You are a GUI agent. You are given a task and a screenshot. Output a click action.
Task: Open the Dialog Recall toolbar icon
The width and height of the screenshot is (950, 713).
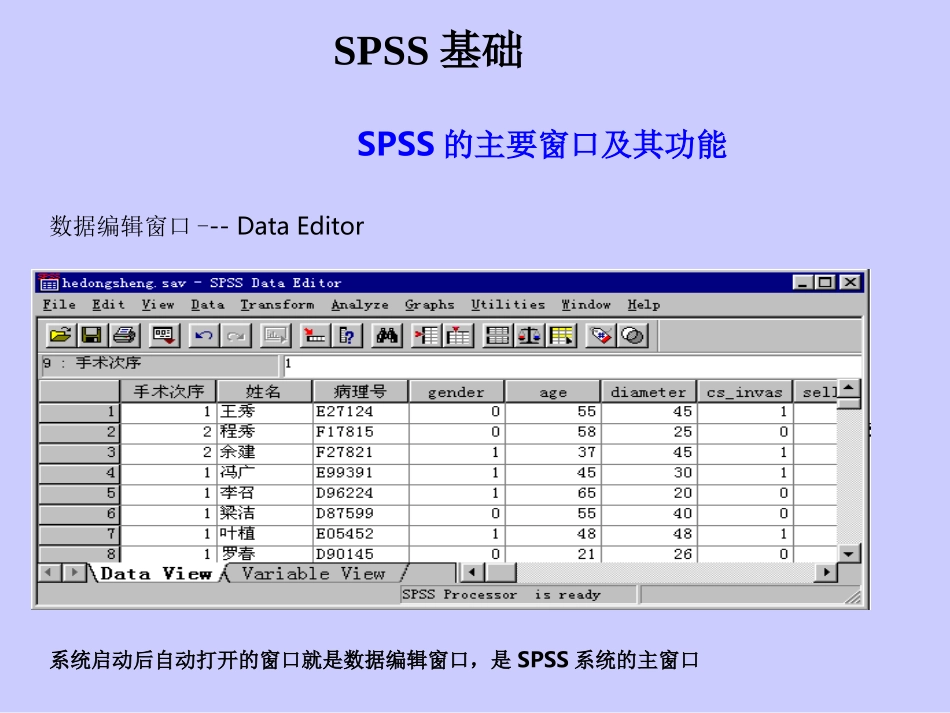pos(164,335)
